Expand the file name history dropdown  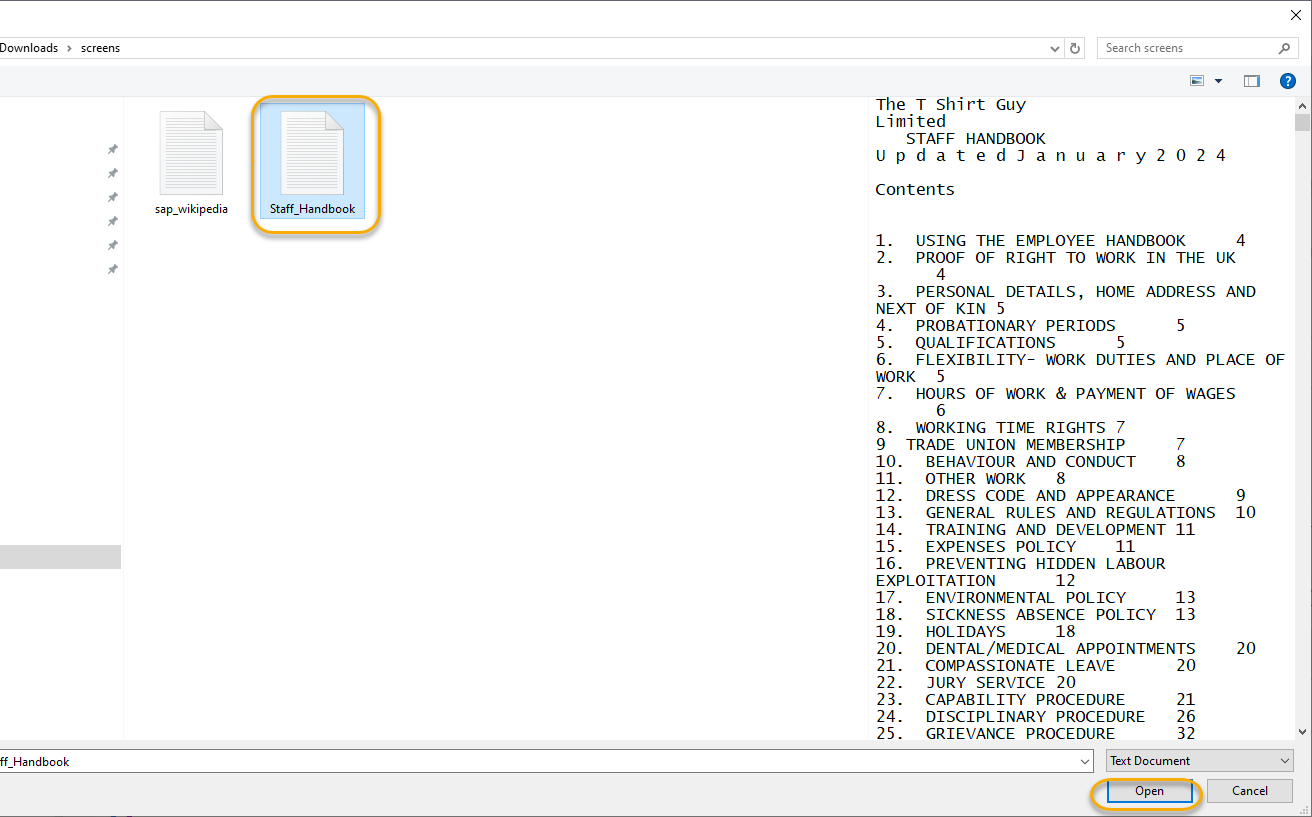(x=1086, y=762)
